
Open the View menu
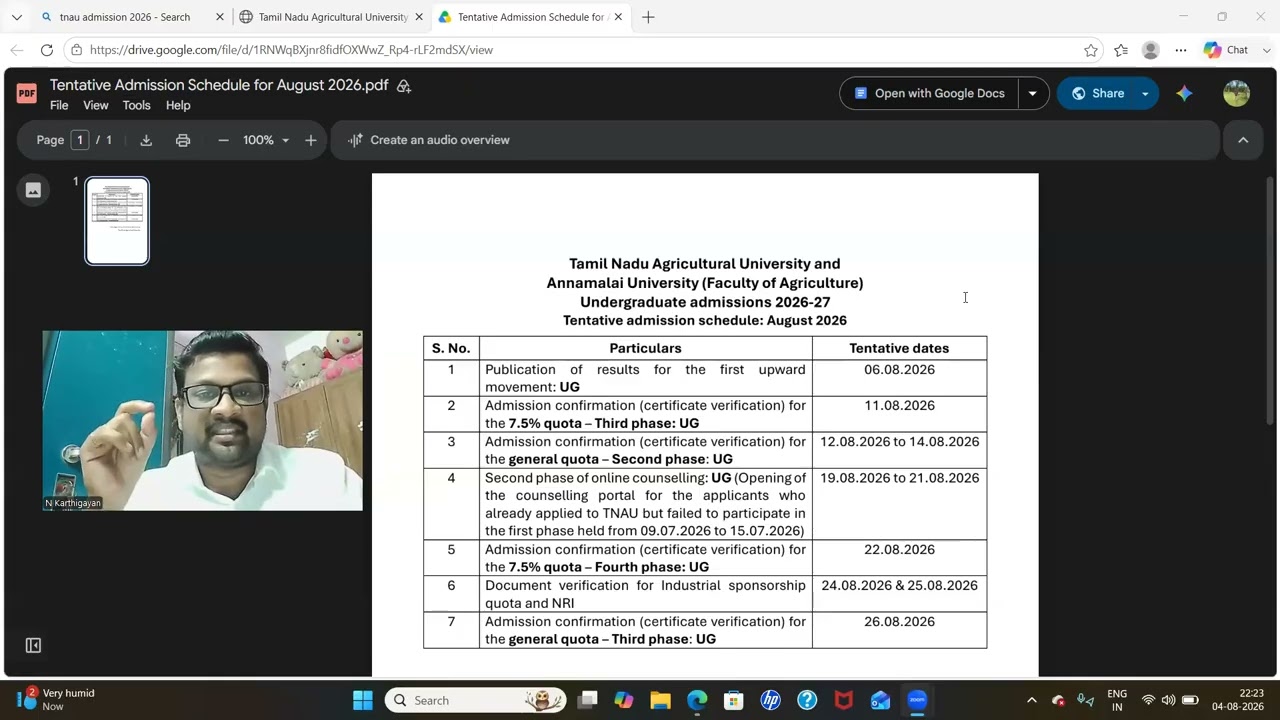(x=96, y=105)
